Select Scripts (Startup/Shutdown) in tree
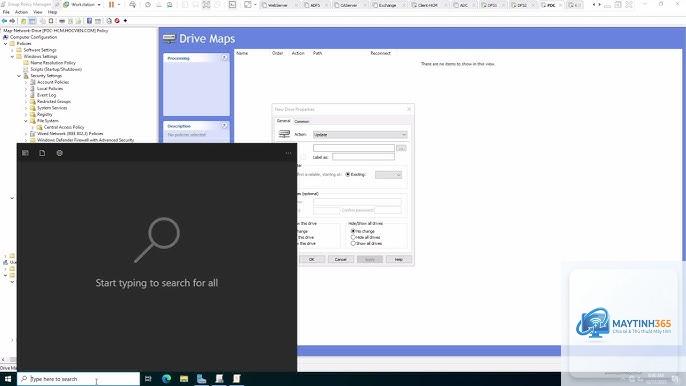The height and width of the screenshot is (386, 686). pos(56,69)
